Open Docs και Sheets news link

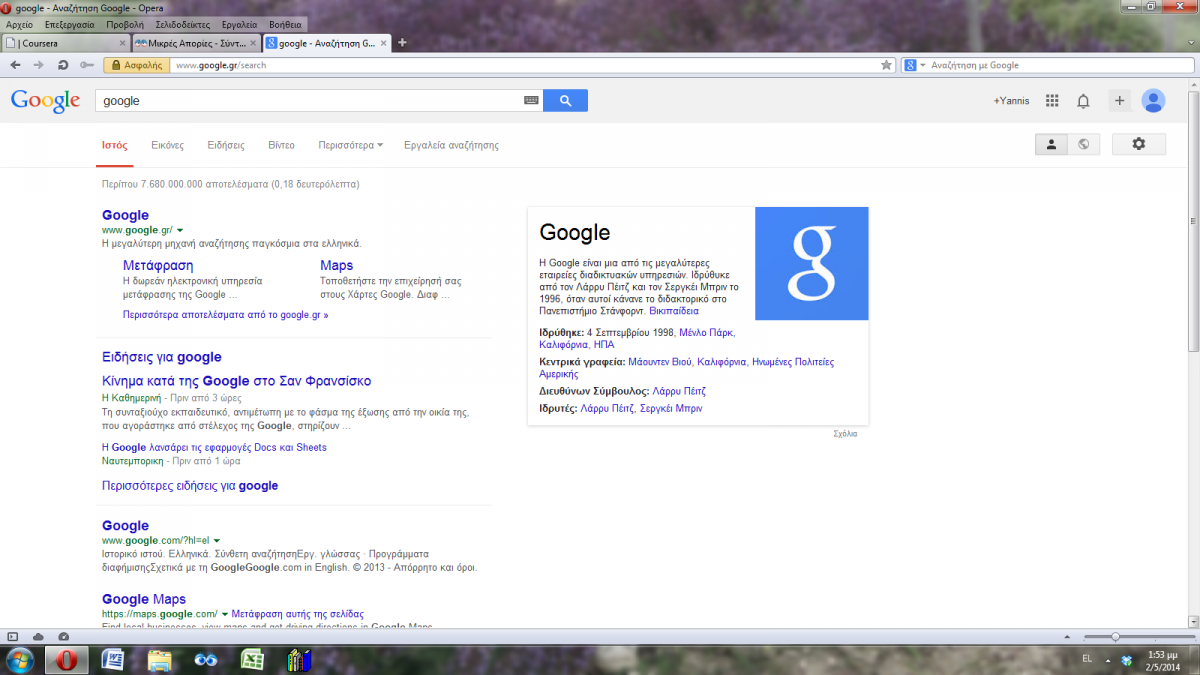[214, 447]
